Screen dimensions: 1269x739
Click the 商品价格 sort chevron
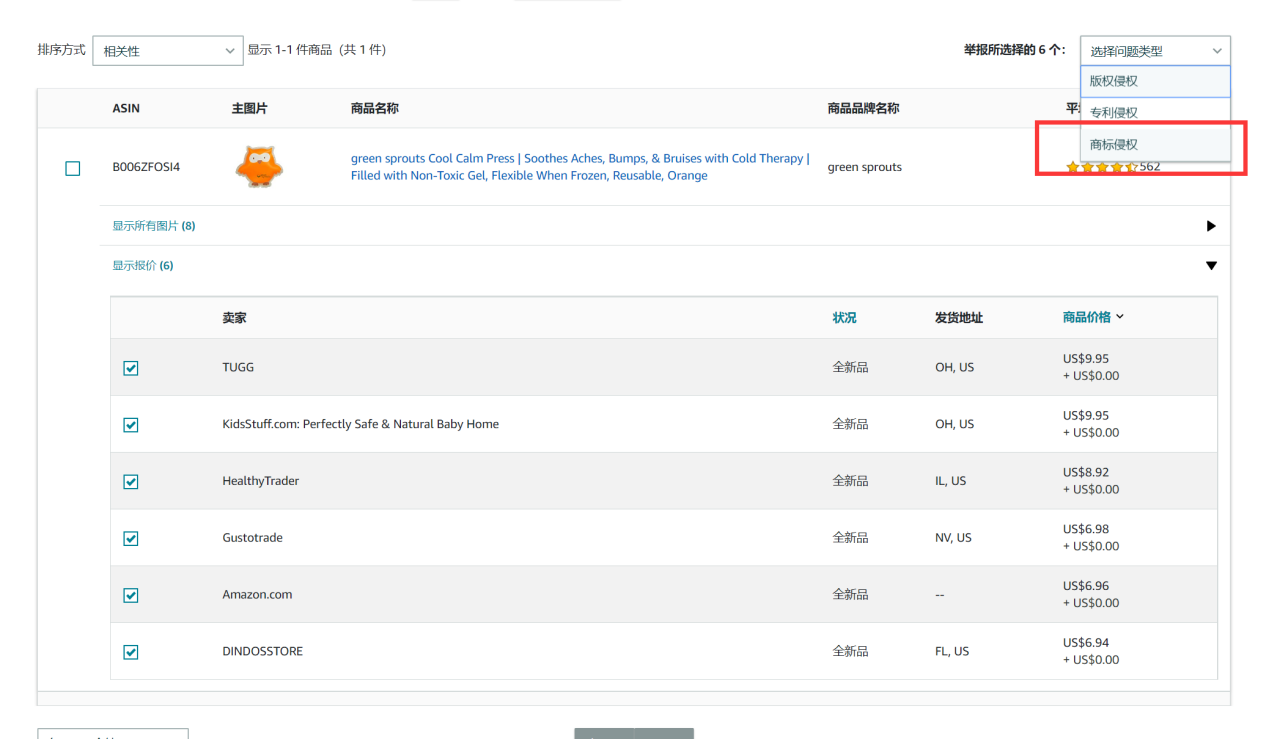(1120, 317)
